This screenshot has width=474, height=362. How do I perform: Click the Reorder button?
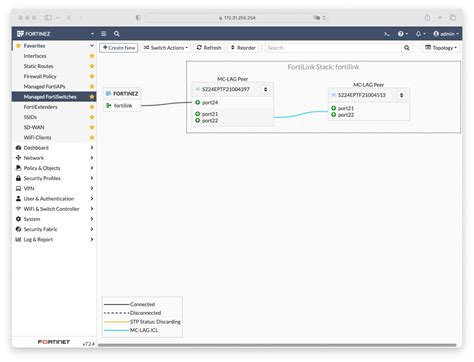tap(243, 48)
